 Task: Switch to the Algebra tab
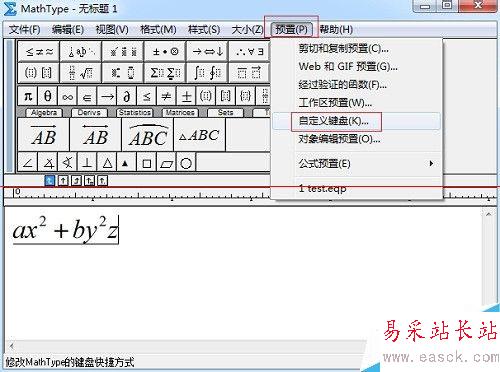click(44, 113)
